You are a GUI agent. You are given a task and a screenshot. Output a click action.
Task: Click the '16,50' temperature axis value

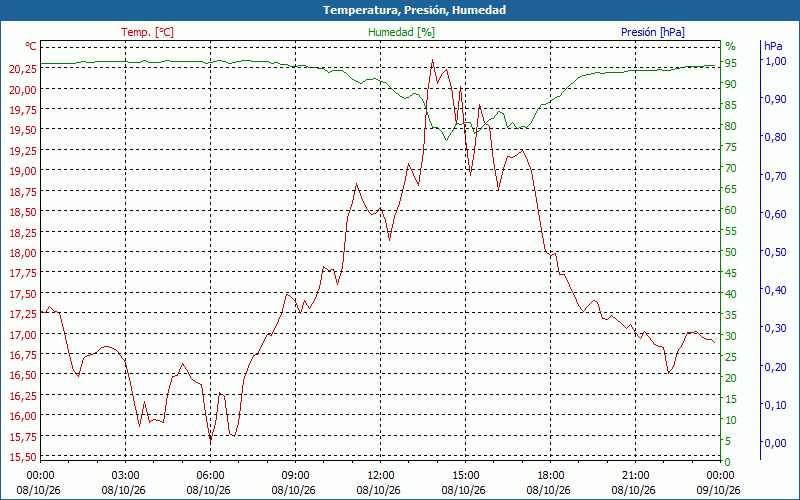23,375
